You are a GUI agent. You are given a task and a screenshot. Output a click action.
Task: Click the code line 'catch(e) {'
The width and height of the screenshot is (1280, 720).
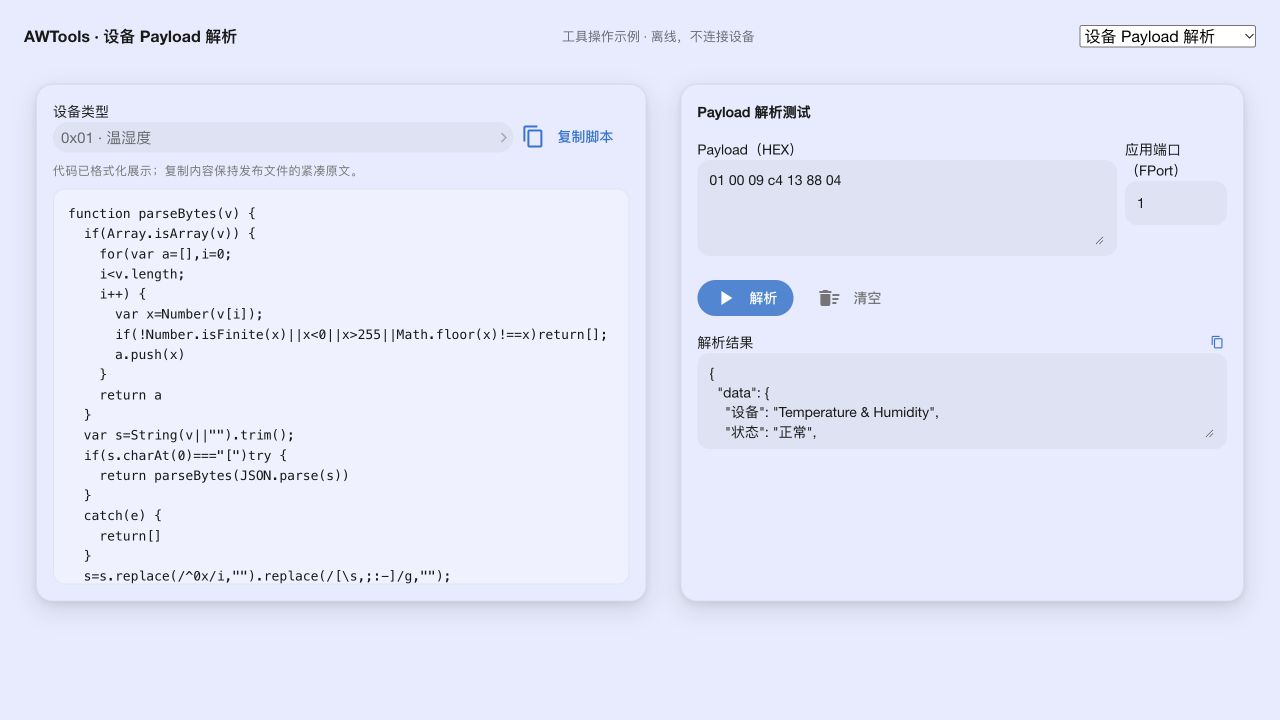tap(123, 515)
